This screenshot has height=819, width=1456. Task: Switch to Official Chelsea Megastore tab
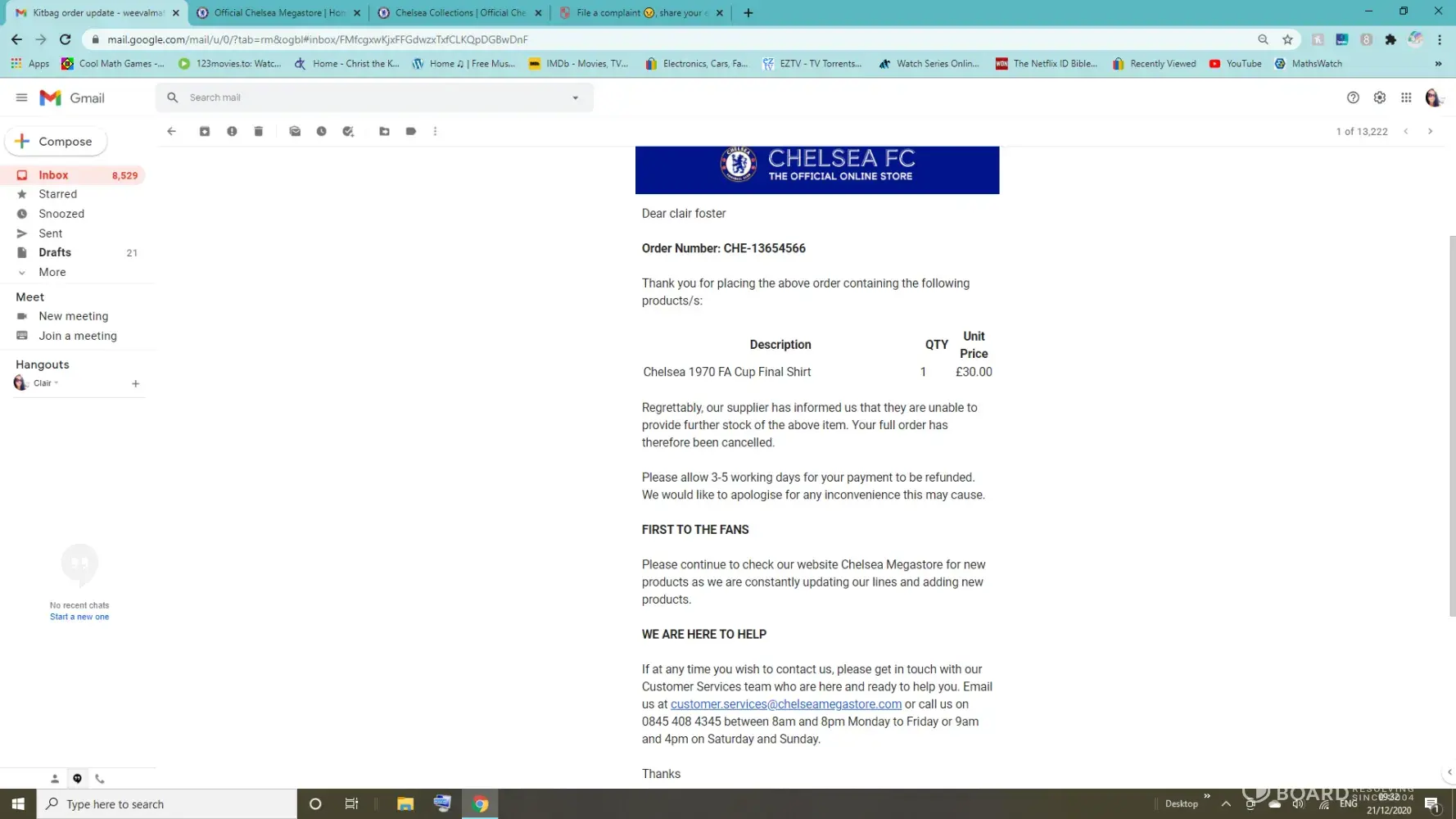click(x=278, y=12)
